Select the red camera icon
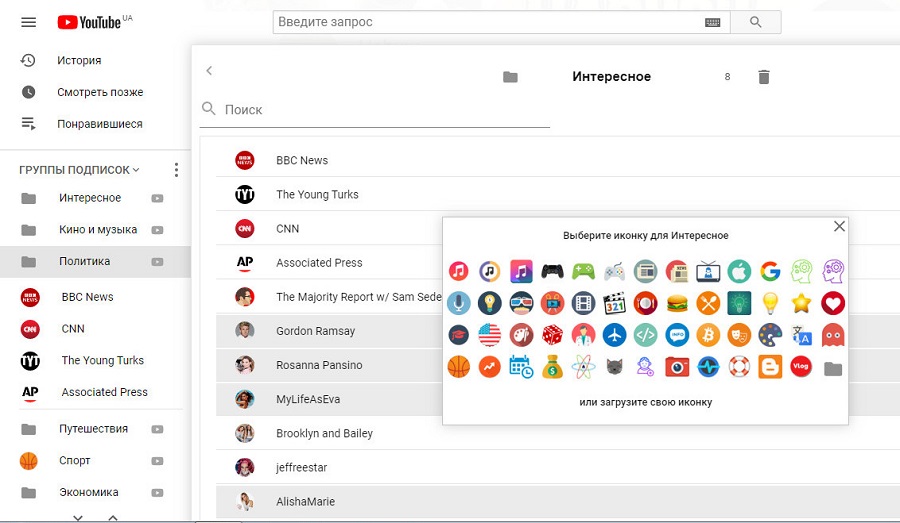Image resolution: width=900 pixels, height=523 pixels. (x=677, y=367)
